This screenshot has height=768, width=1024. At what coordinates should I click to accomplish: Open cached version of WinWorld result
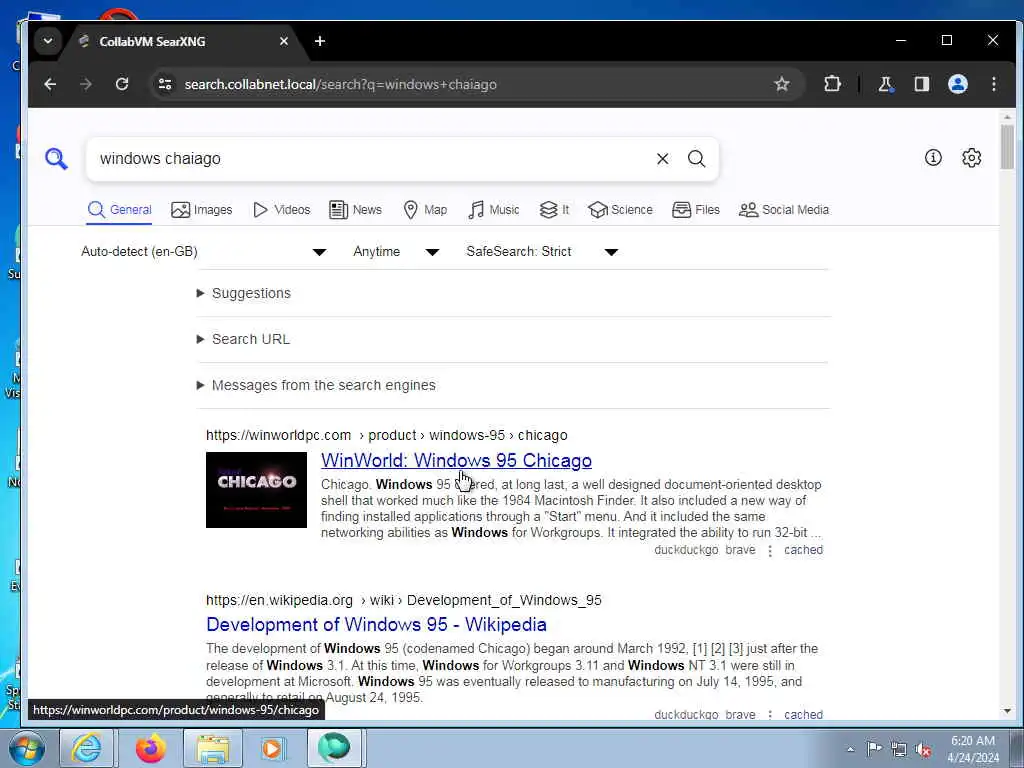pos(803,550)
